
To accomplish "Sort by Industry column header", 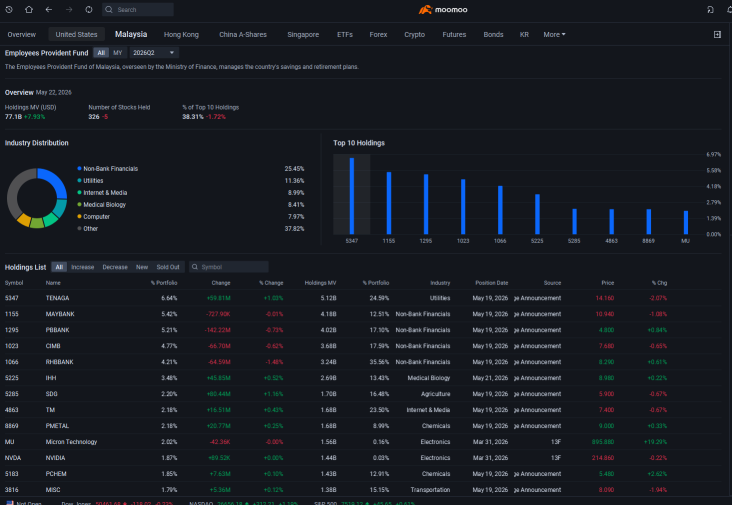I will click(440, 283).
